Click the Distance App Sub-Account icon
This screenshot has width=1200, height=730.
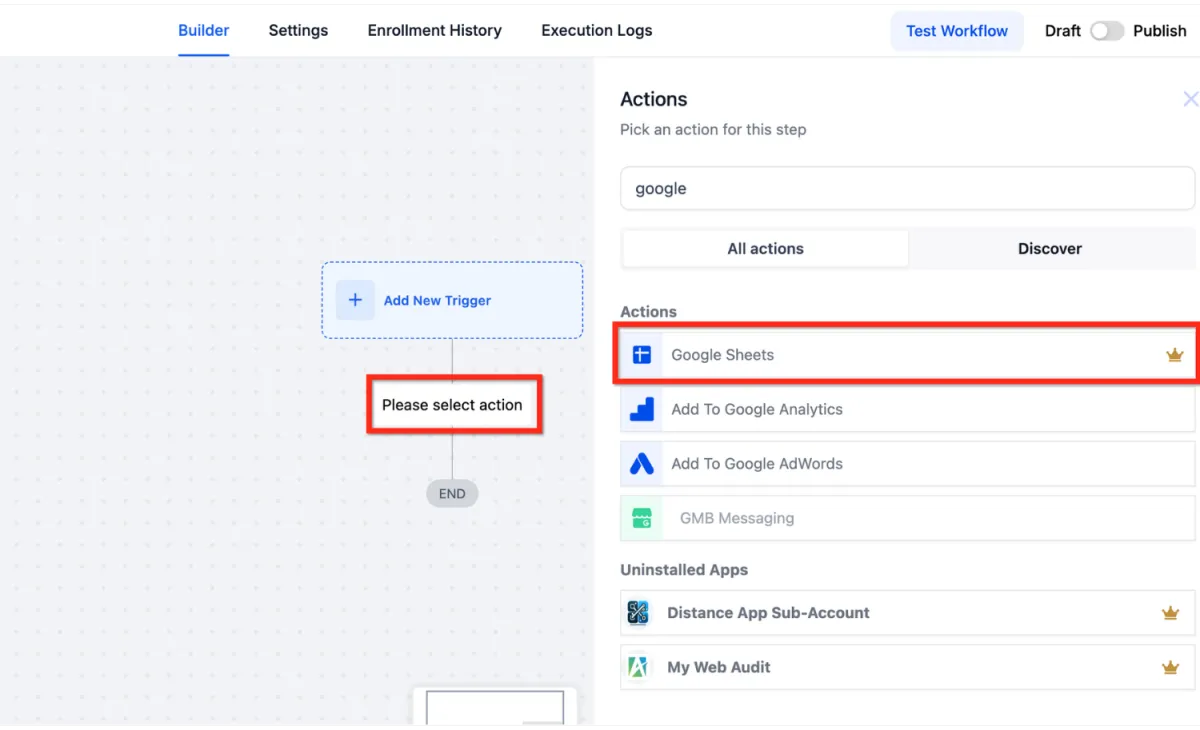pyautogui.click(x=638, y=613)
